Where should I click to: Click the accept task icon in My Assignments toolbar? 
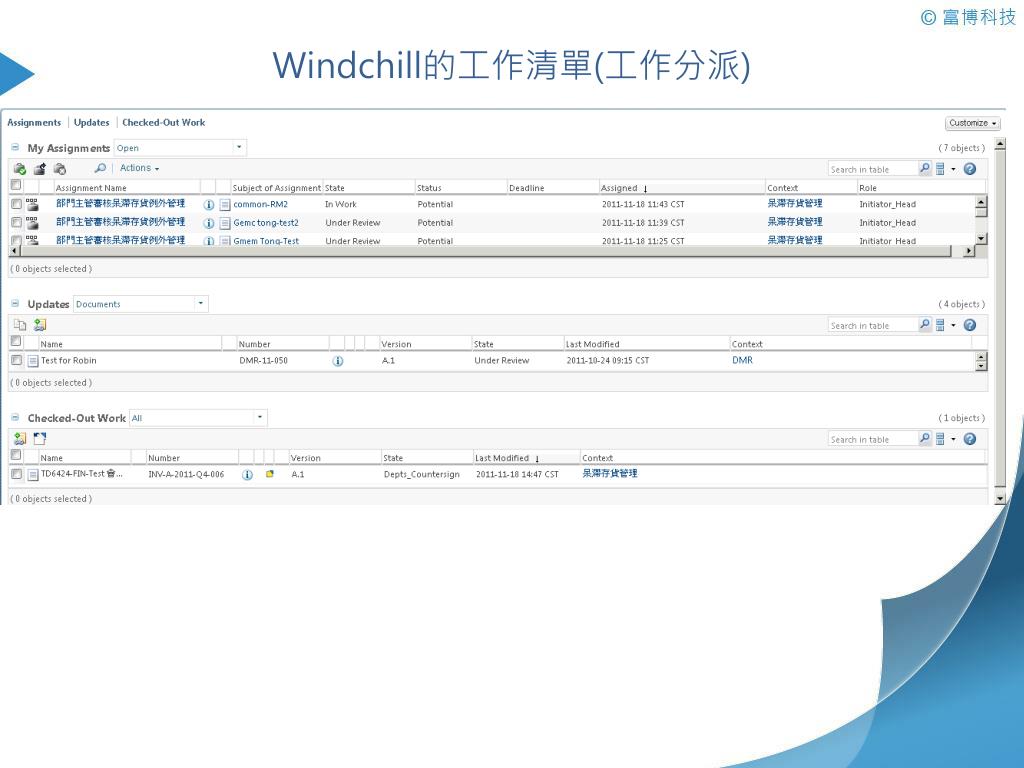pyautogui.click(x=20, y=168)
